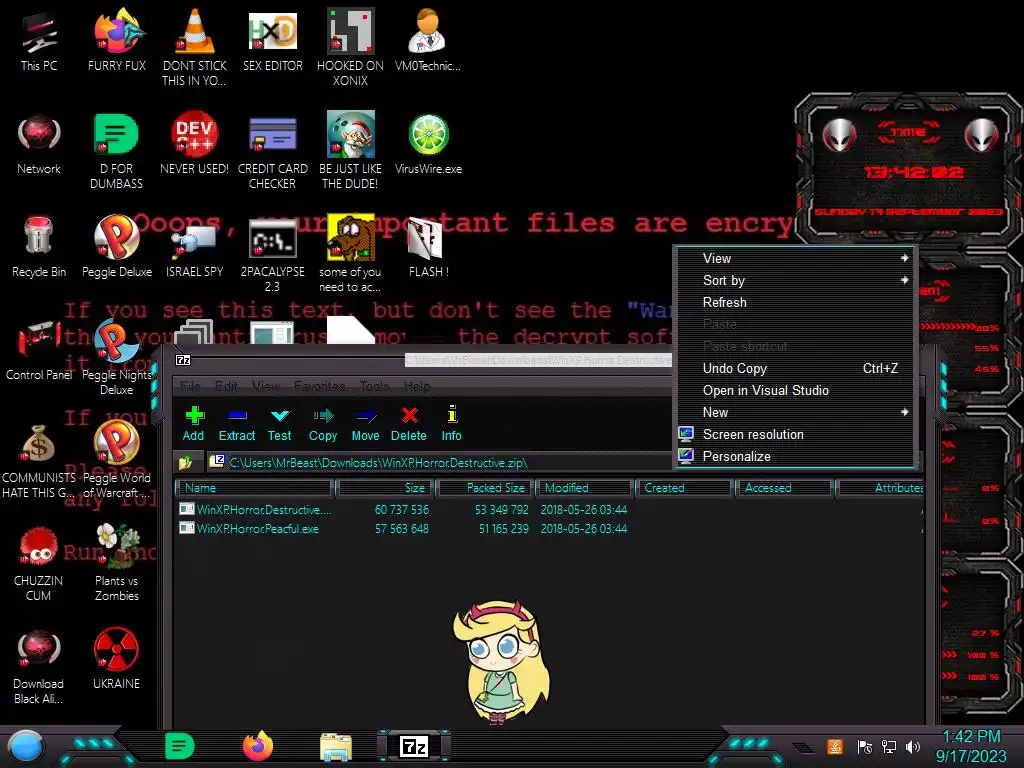Open the taskbar clock showing 1:42 PM
1024x768 pixels.
(971, 746)
